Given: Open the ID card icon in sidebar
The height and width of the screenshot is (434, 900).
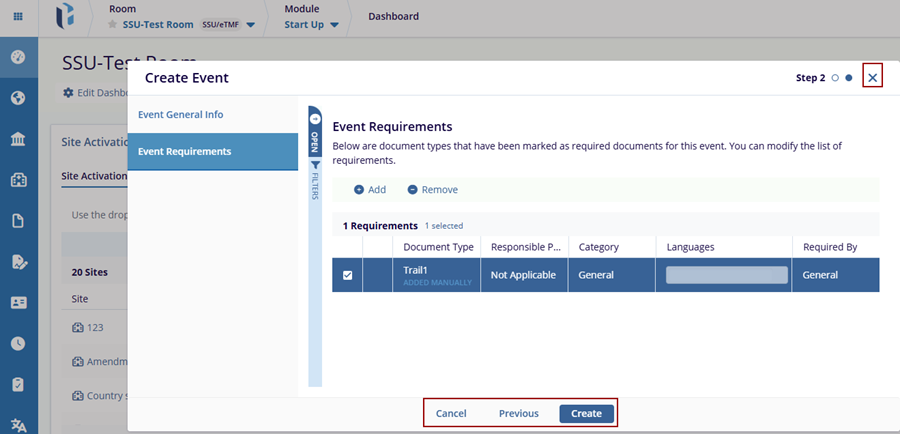Looking at the screenshot, I should pyautogui.click(x=18, y=302).
